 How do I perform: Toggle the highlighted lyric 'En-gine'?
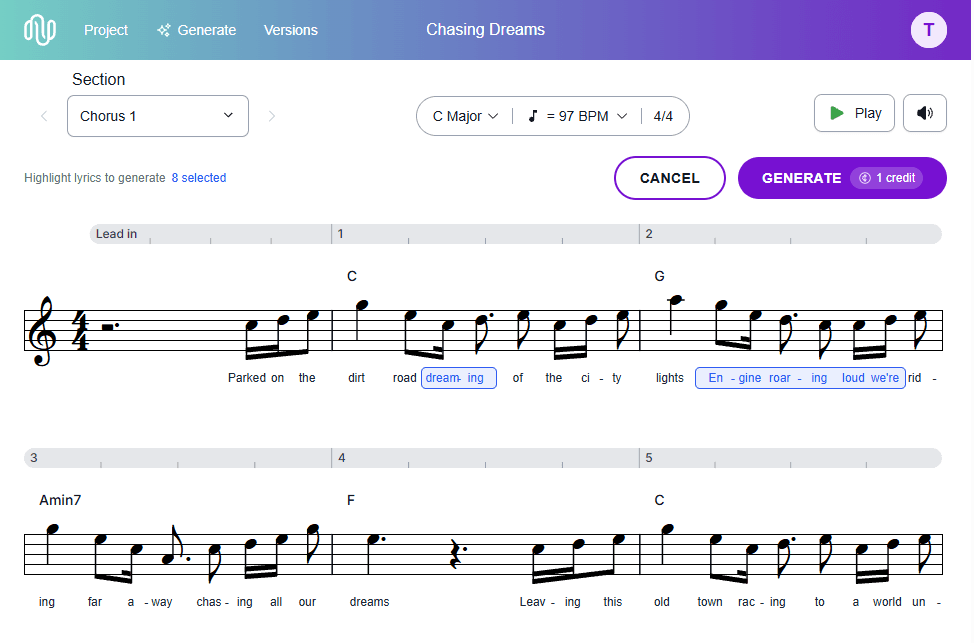click(735, 378)
